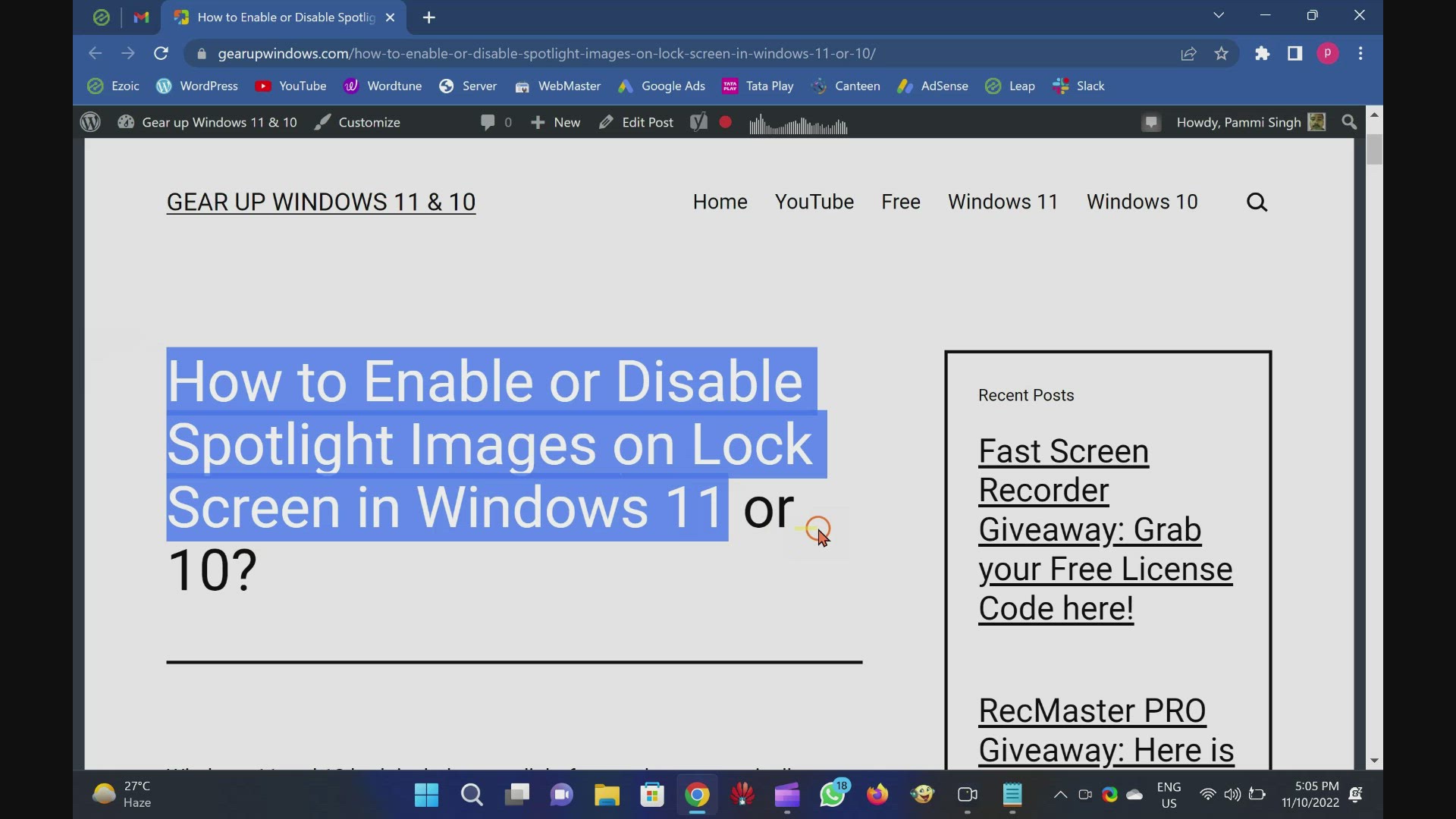Open the Extensions puzzle icon
The image size is (1456, 819).
(x=1262, y=54)
